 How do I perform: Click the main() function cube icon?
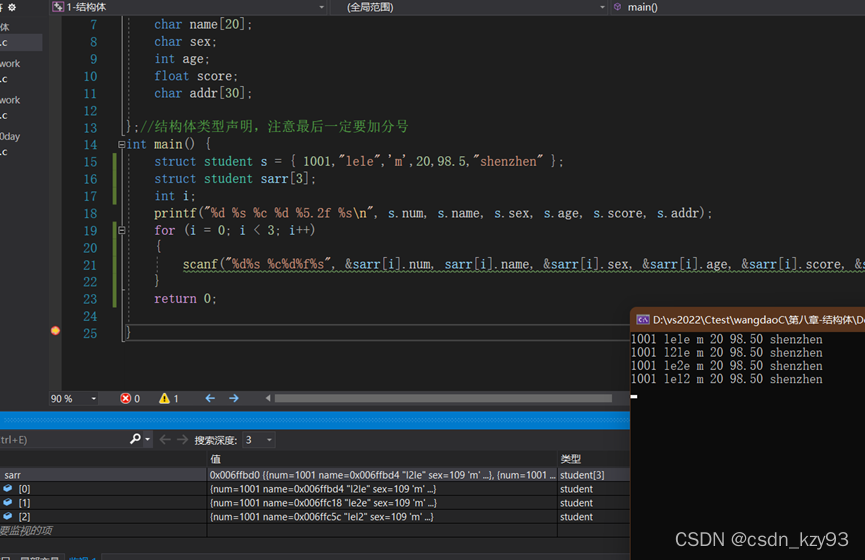[x=617, y=7]
